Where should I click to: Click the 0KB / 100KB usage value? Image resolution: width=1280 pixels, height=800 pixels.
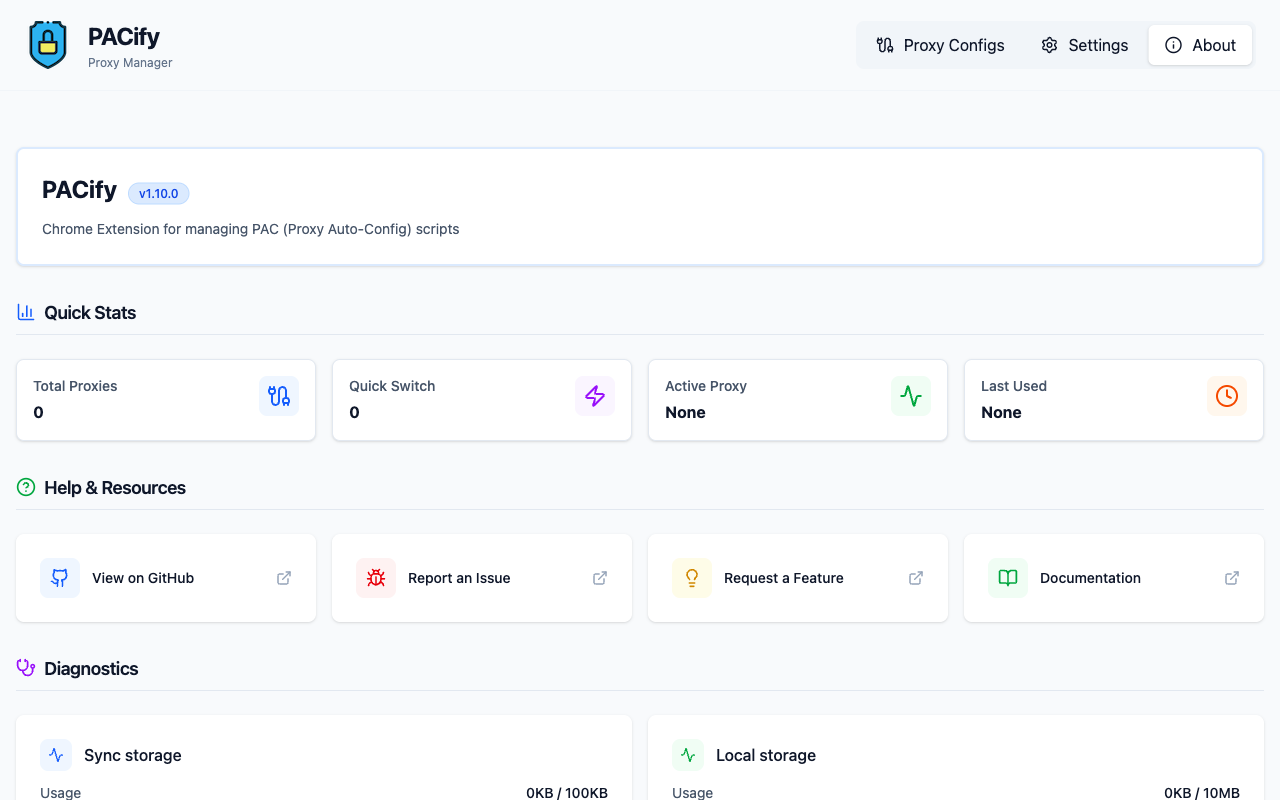567,793
